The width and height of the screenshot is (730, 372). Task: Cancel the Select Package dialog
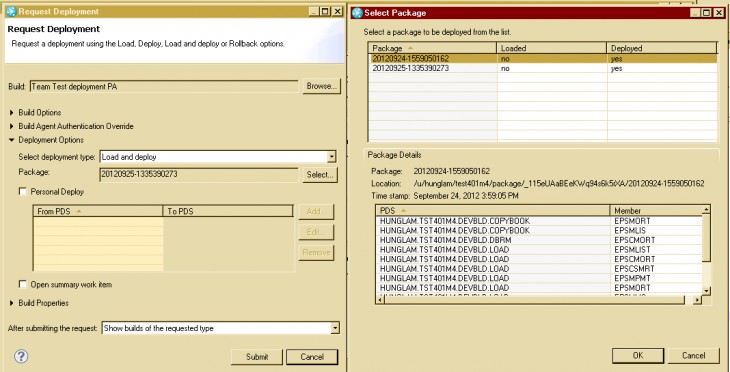tap(694, 355)
